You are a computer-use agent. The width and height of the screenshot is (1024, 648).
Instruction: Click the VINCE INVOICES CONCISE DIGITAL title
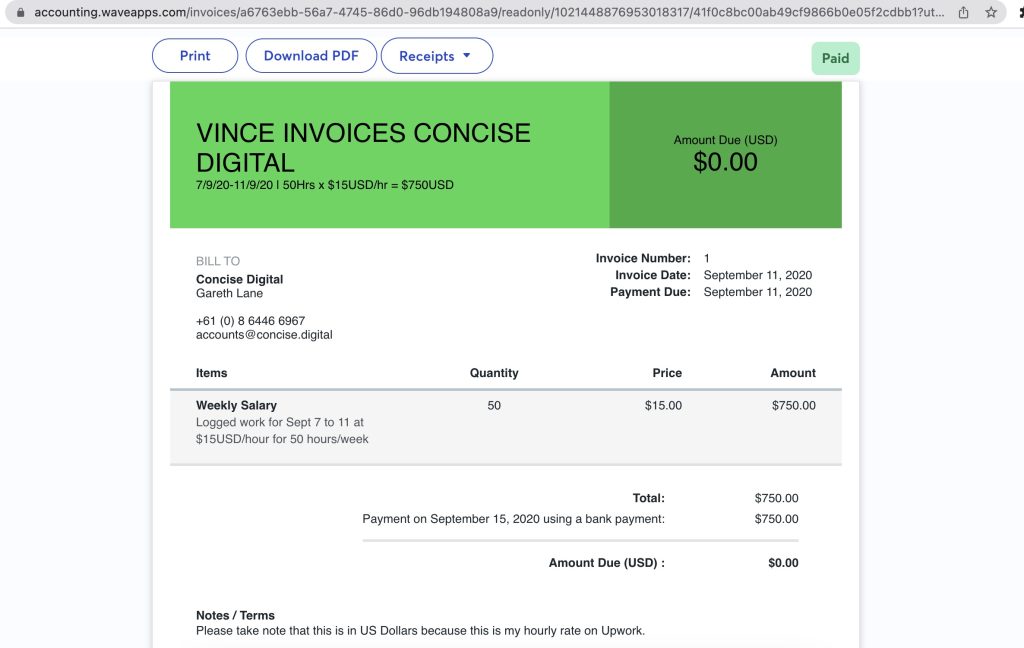point(363,147)
